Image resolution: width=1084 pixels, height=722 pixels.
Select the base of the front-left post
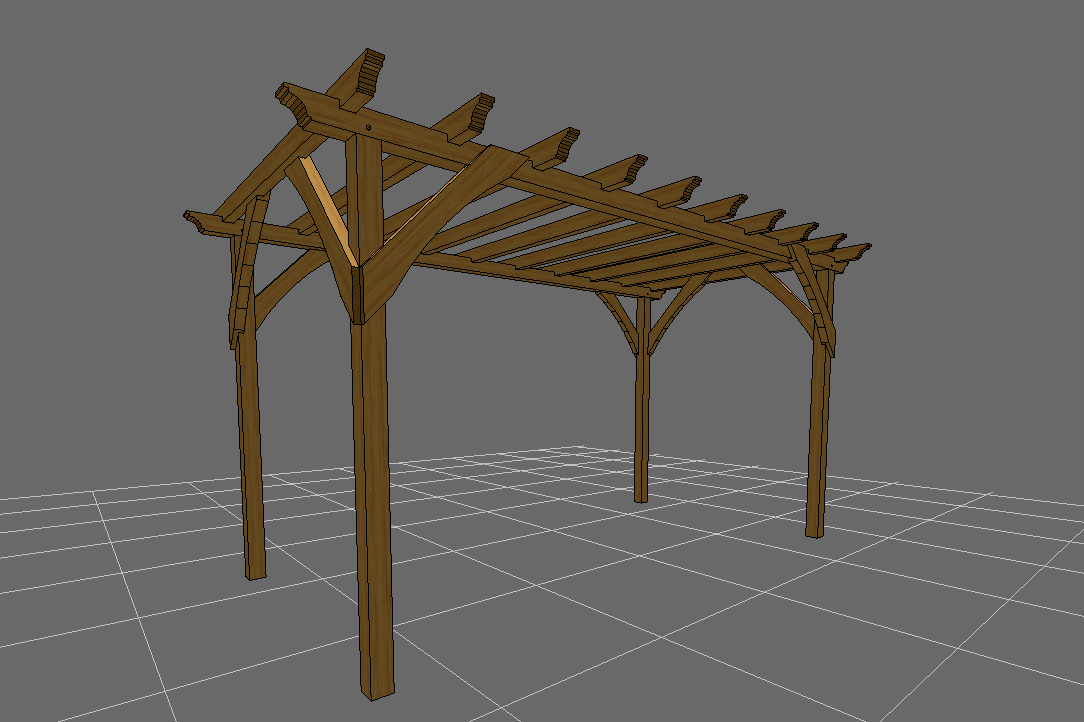pos(374,690)
